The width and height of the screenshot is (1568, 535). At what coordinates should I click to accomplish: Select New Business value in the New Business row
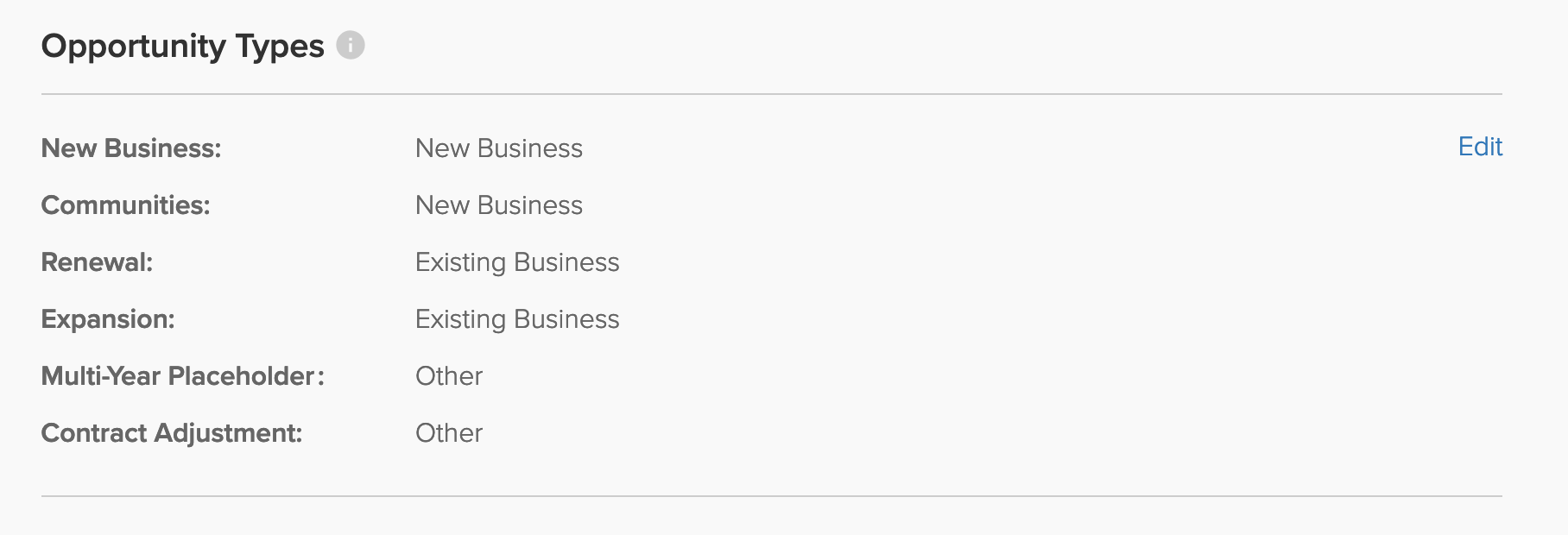tap(499, 148)
